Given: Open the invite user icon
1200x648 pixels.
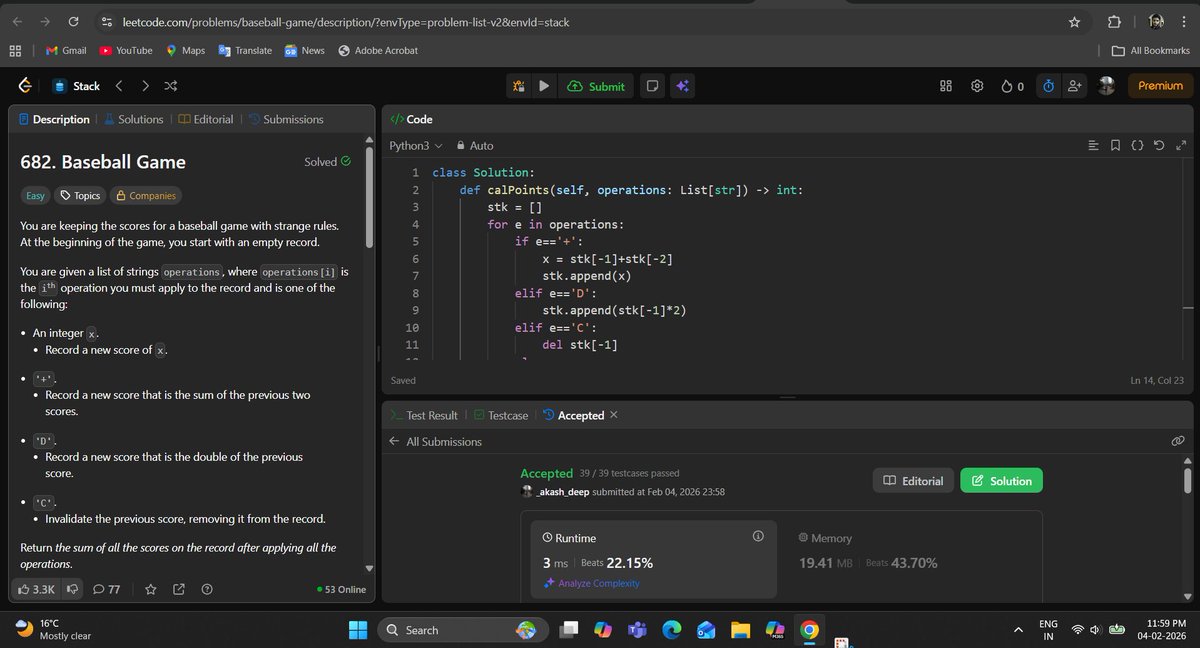Looking at the screenshot, I should click(x=1074, y=86).
